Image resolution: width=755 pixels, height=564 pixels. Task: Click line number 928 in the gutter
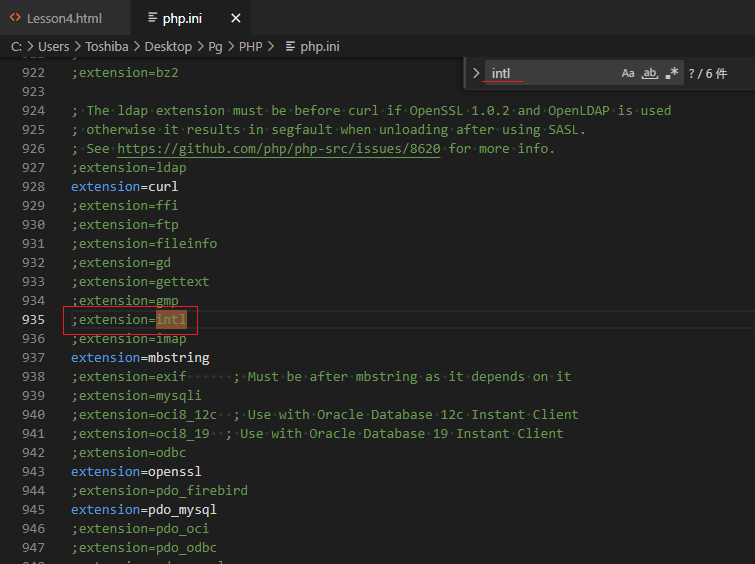coord(33,187)
